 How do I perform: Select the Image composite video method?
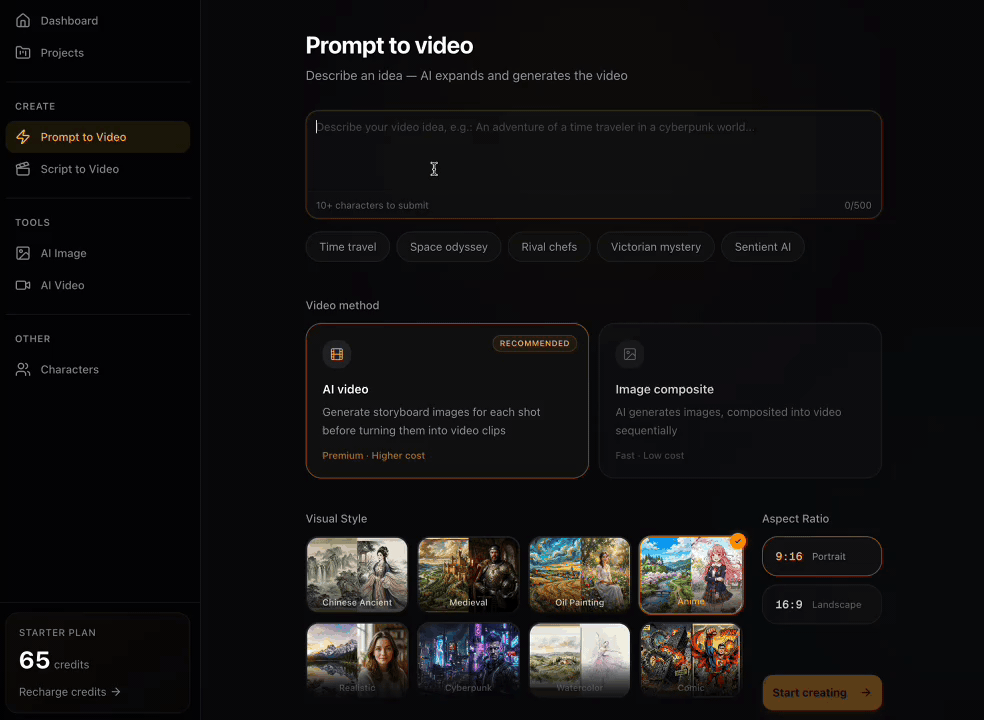(x=740, y=400)
